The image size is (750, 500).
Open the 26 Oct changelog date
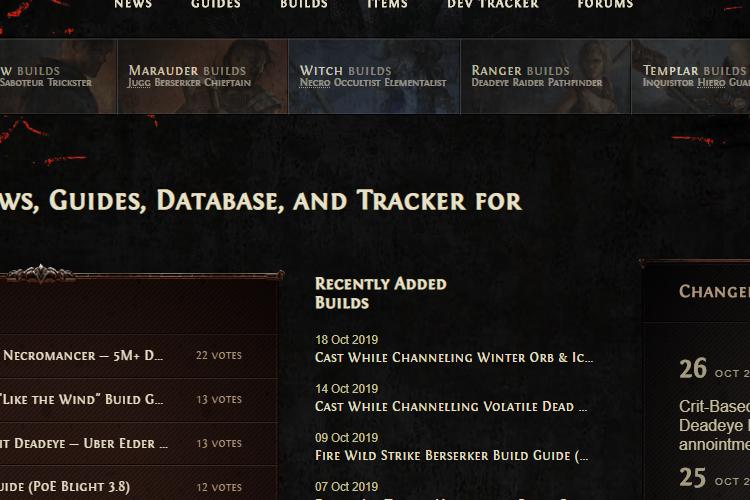point(714,369)
